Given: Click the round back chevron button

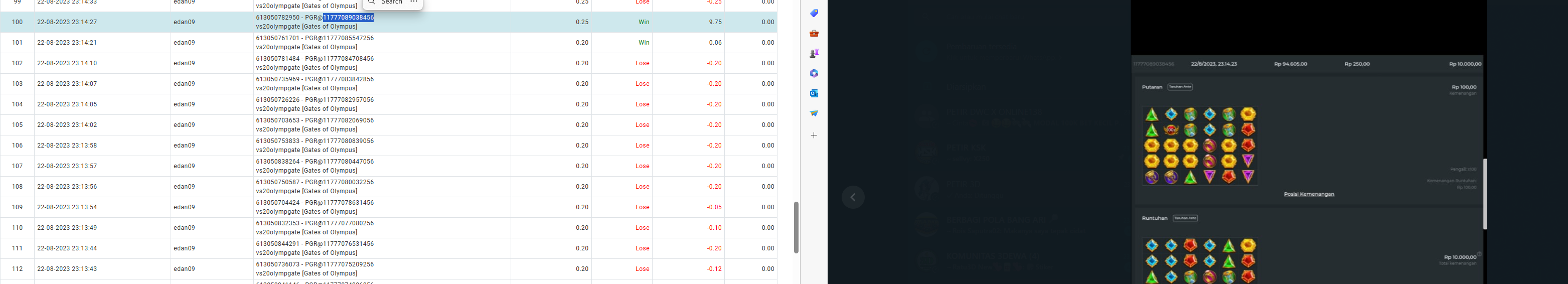Looking at the screenshot, I should 853,198.
